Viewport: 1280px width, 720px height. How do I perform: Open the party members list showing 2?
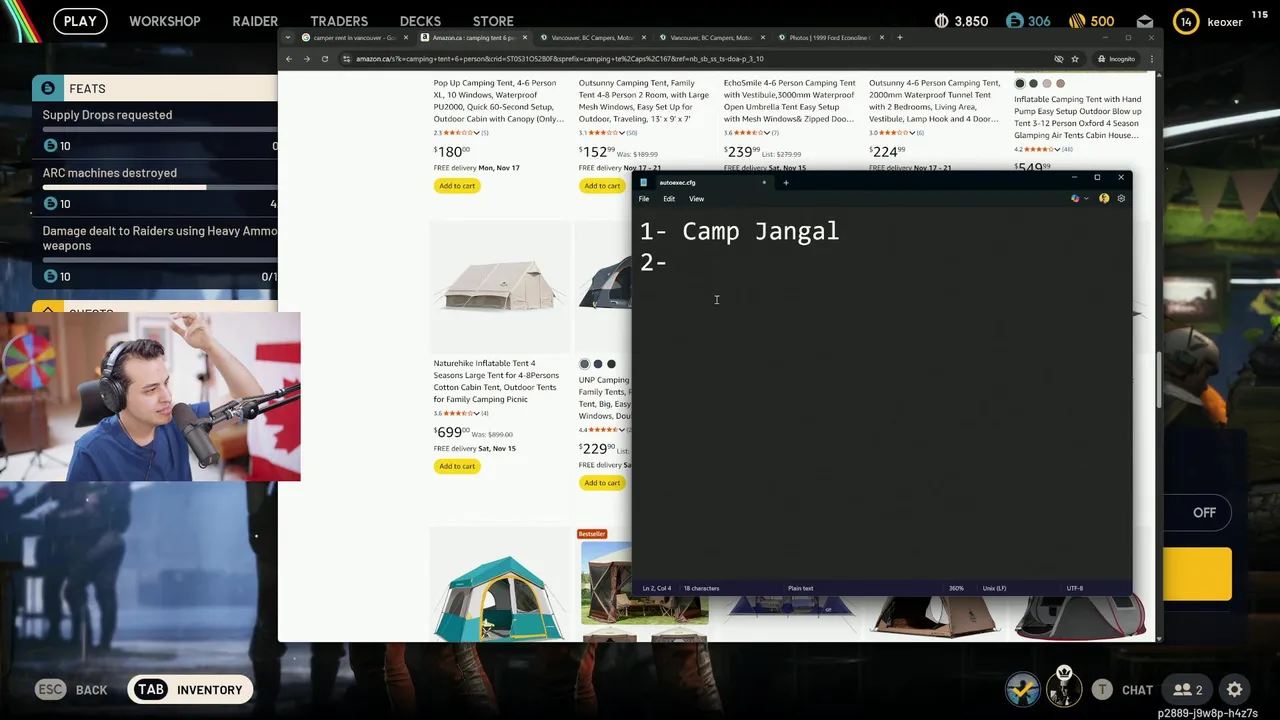(x=1188, y=690)
